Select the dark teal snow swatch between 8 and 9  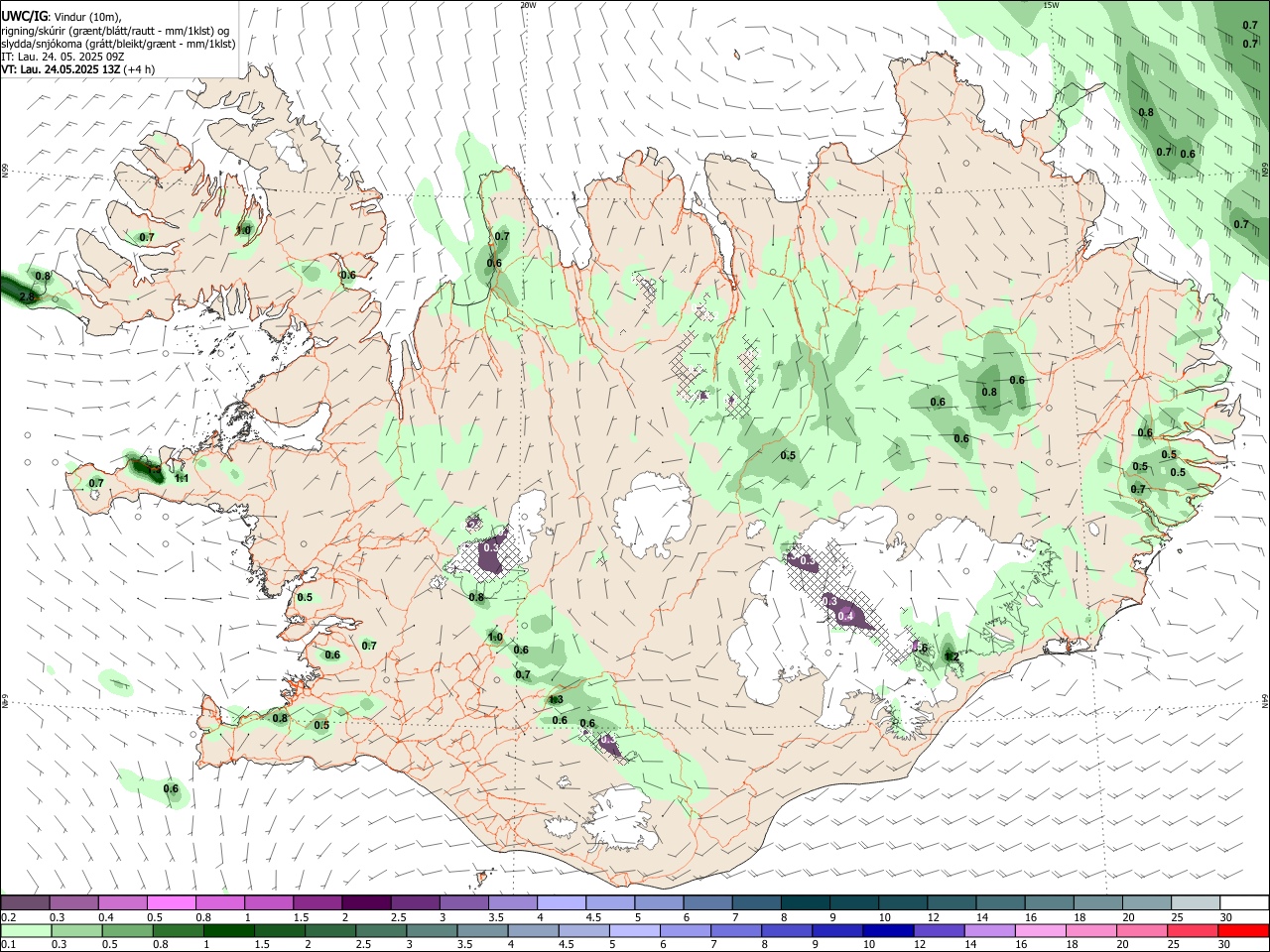point(806,903)
